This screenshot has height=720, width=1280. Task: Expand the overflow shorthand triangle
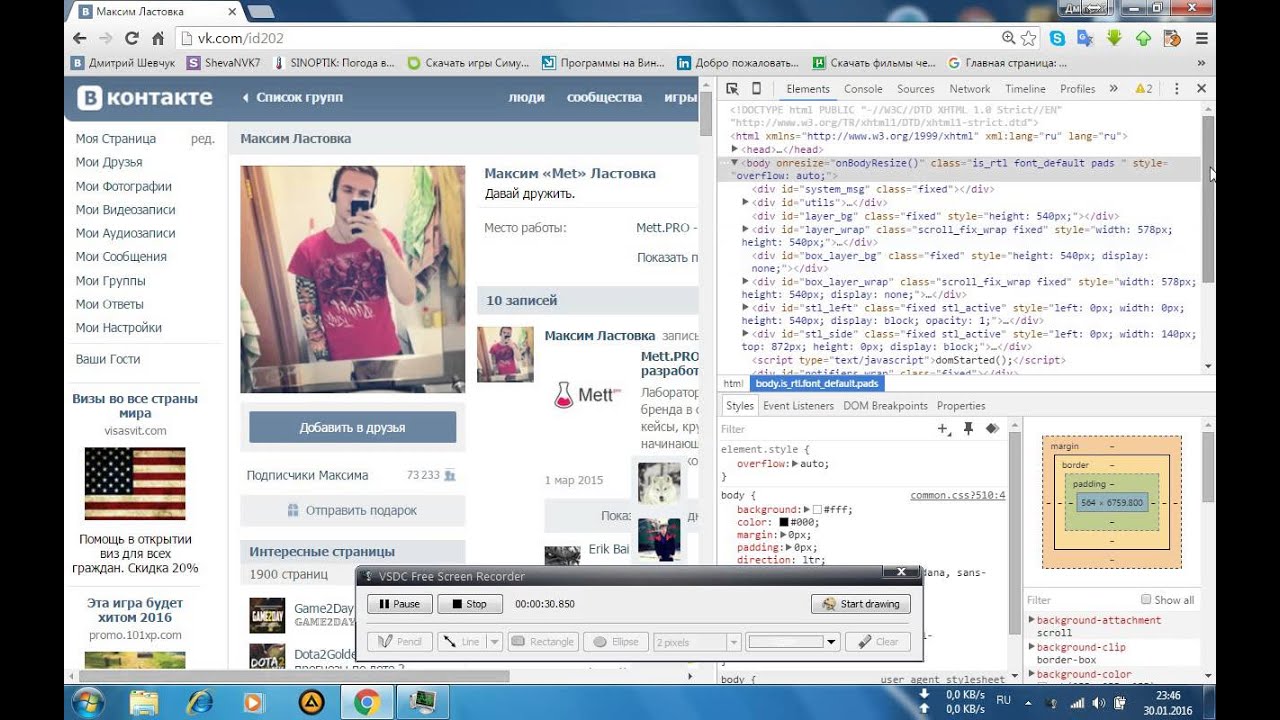[x=795, y=464]
